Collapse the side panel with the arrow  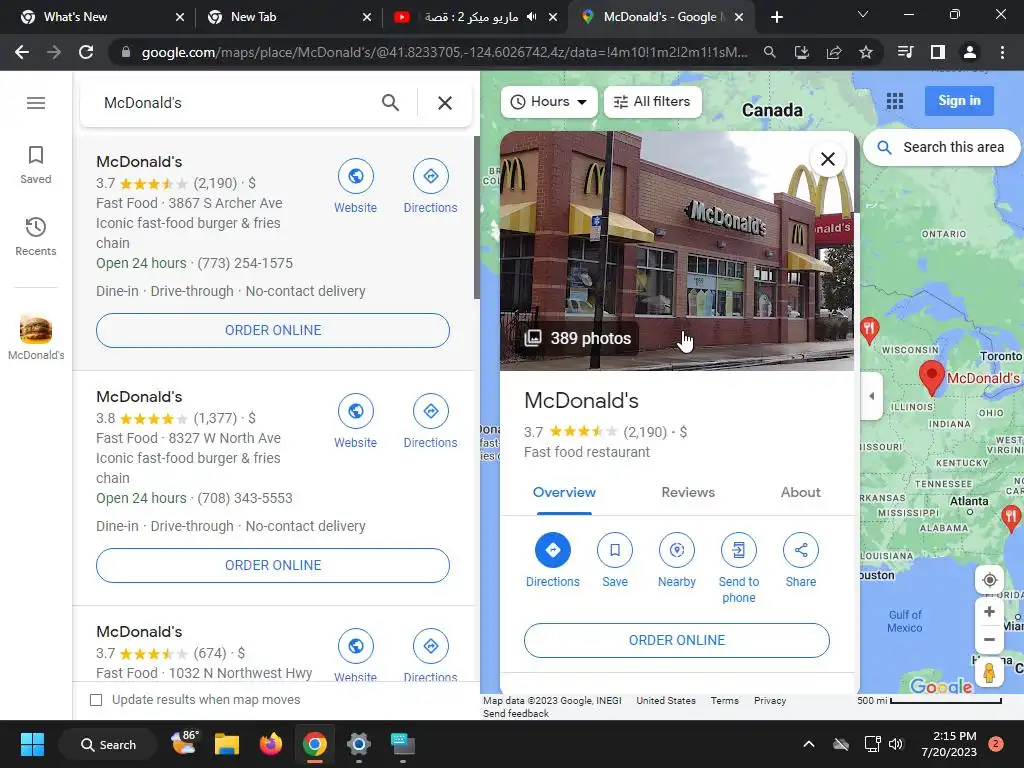pos(872,396)
